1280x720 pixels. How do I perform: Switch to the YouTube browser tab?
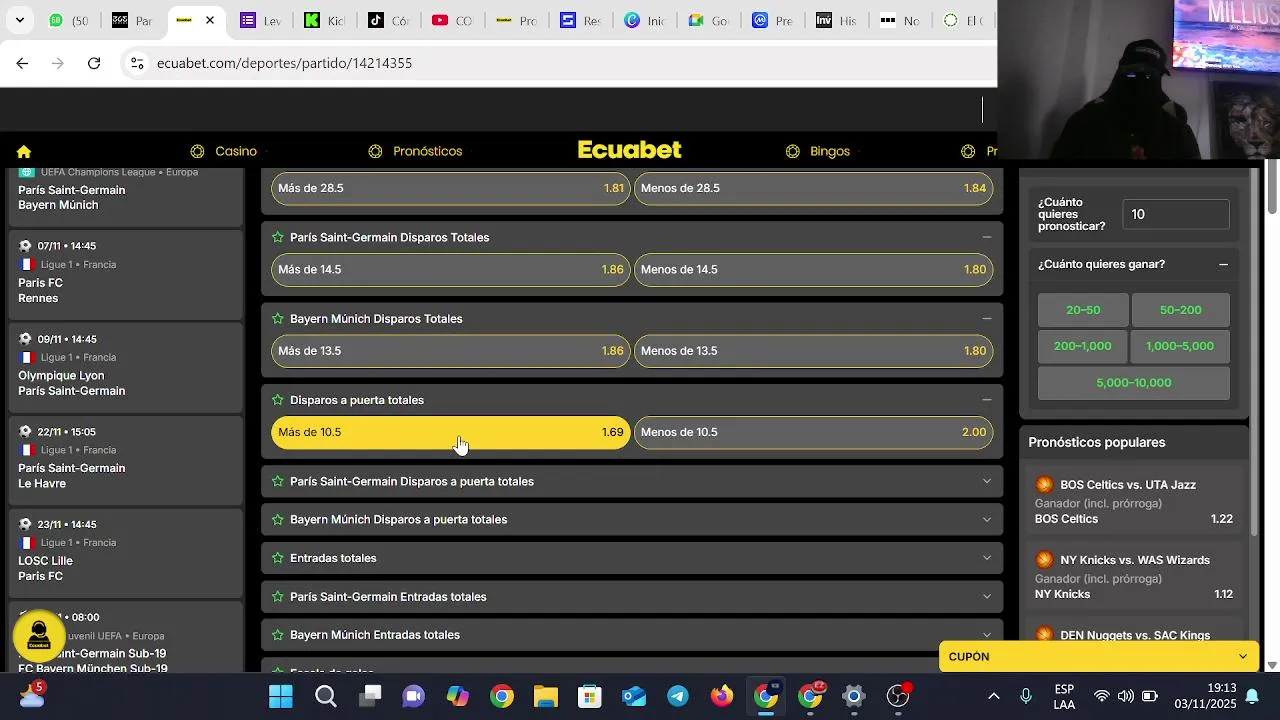pyautogui.click(x=452, y=20)
